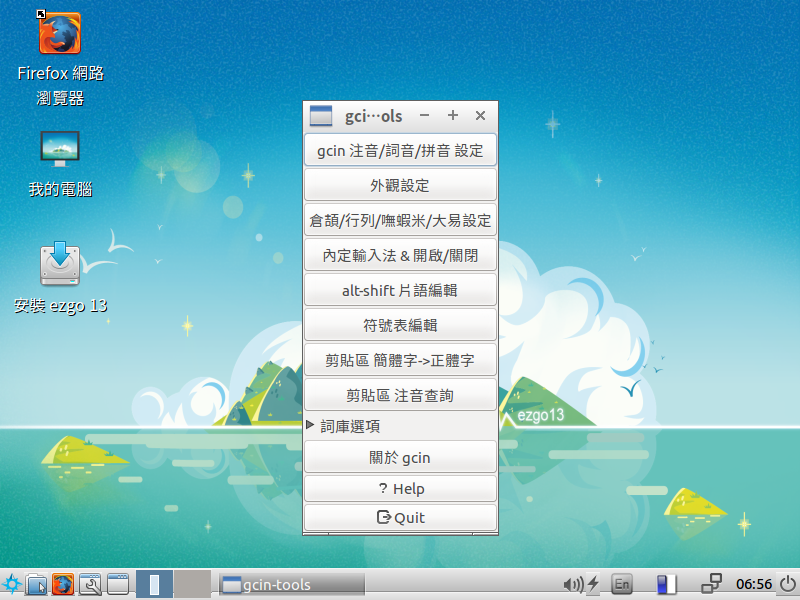This screenshot has width=800, height=600.
Task: Click the lightning power status icon
Action: pyautogui.click(x=593, y=584)
